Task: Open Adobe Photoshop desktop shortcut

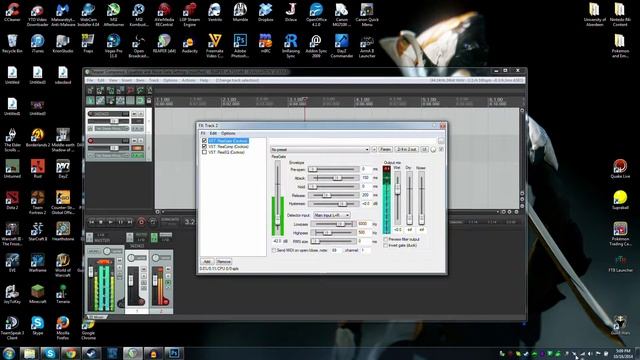Action: pyautogui.click(x=240, y=46)
